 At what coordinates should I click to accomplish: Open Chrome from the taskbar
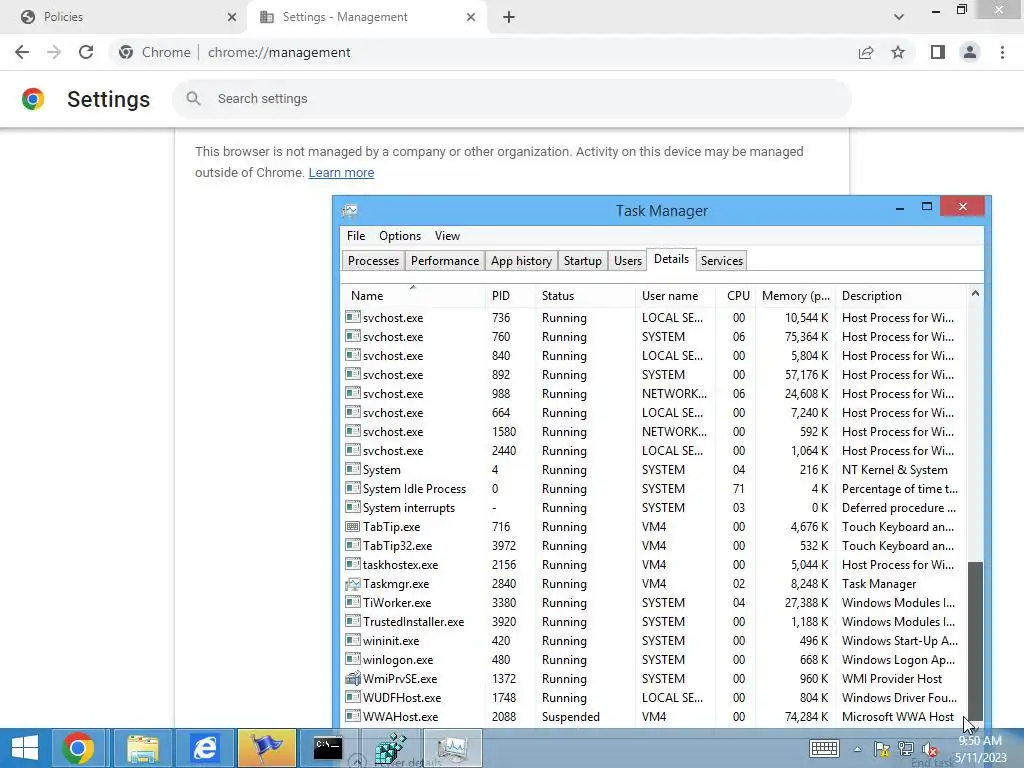(x=78, y=748)
